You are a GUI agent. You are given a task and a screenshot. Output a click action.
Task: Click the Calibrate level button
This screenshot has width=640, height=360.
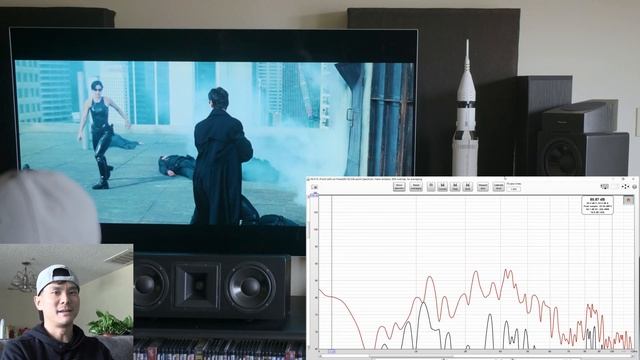(498, 187)
